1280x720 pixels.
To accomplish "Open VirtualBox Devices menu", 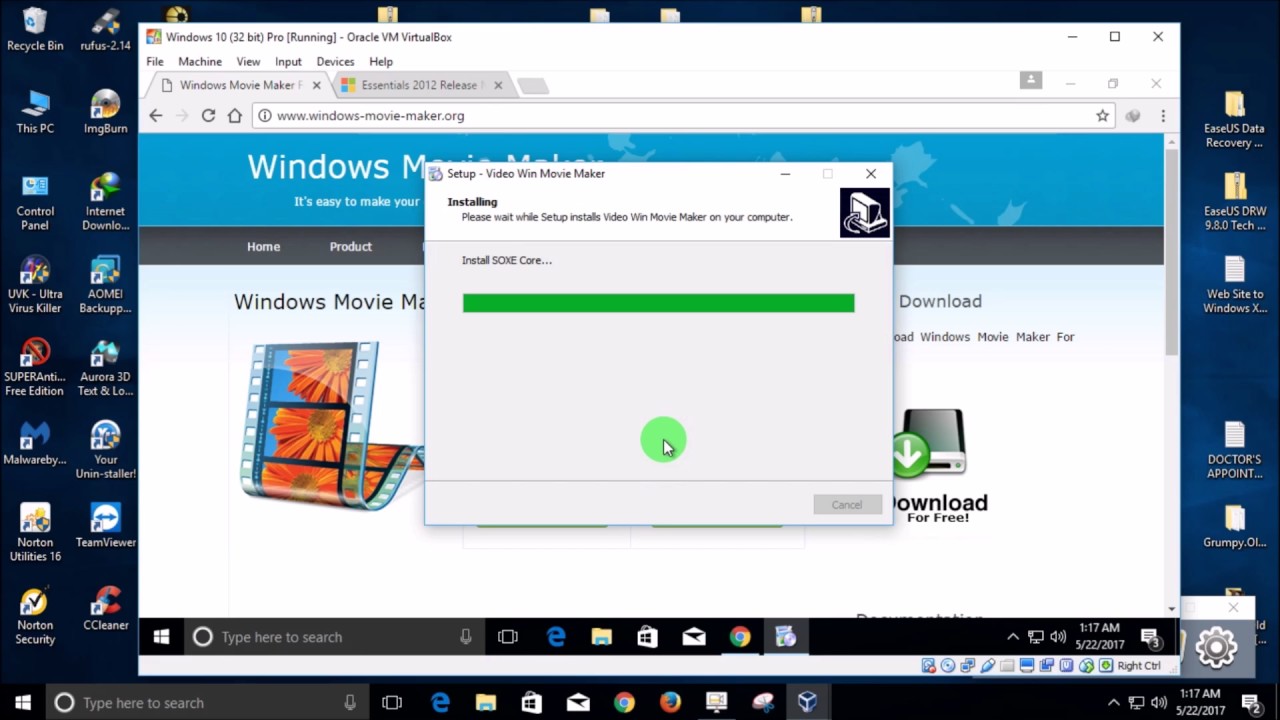I will pos(335,61).
